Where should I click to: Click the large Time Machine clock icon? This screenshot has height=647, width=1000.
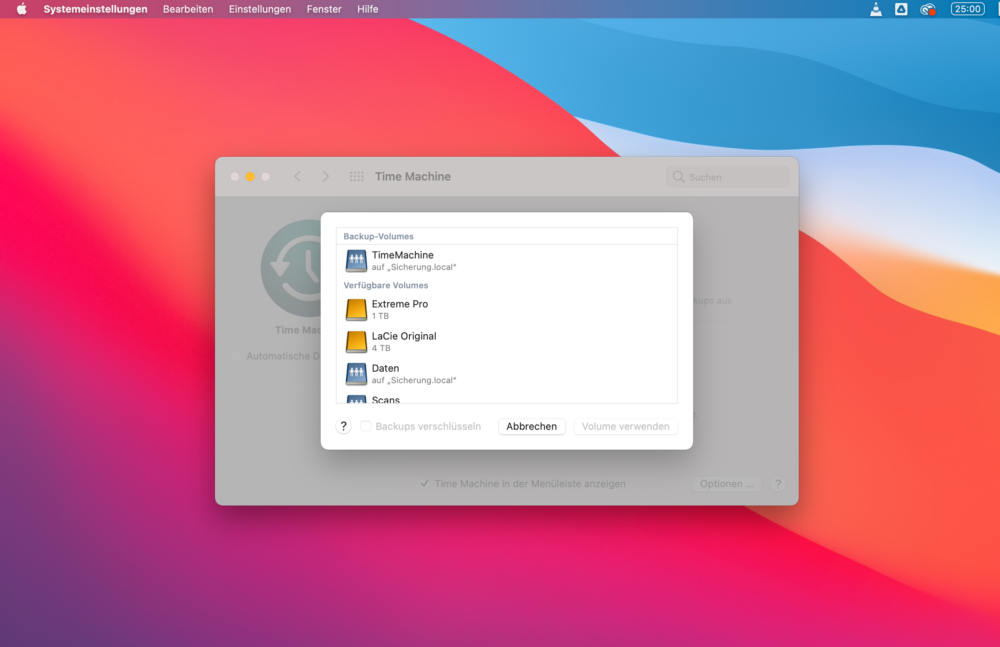(291, 269)
